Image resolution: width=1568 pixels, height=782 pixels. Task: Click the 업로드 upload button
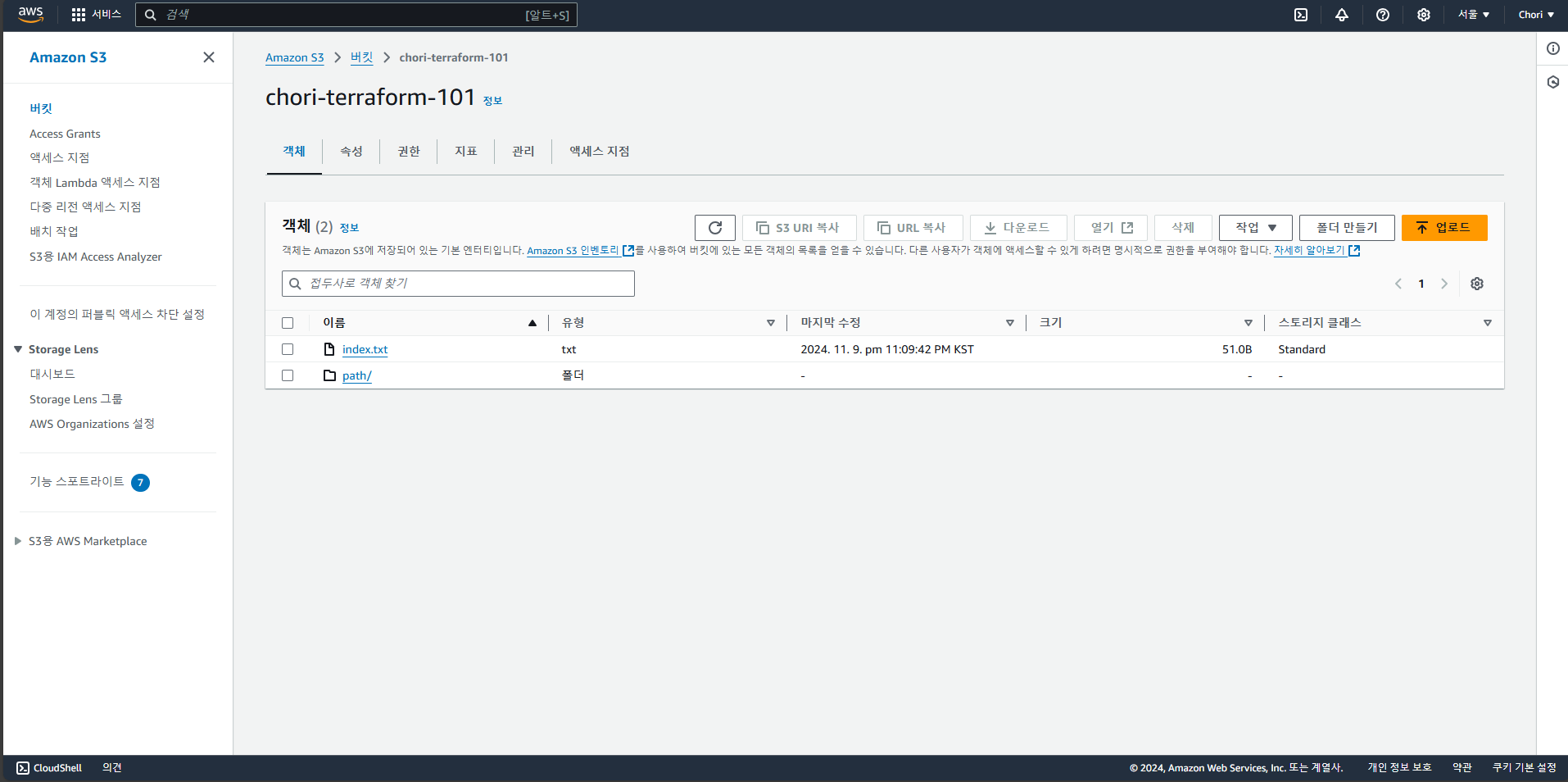(x=1444, y=228)
